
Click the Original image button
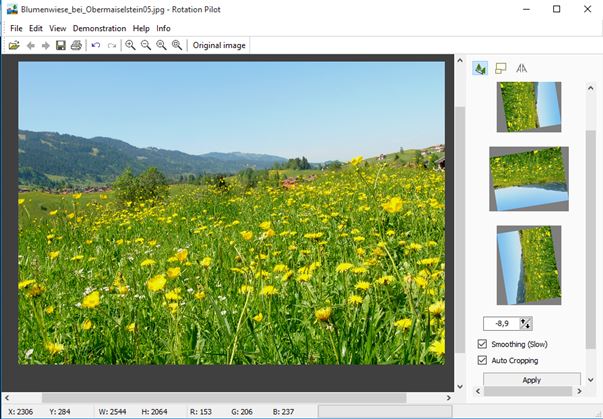click(x=219, y=45)
